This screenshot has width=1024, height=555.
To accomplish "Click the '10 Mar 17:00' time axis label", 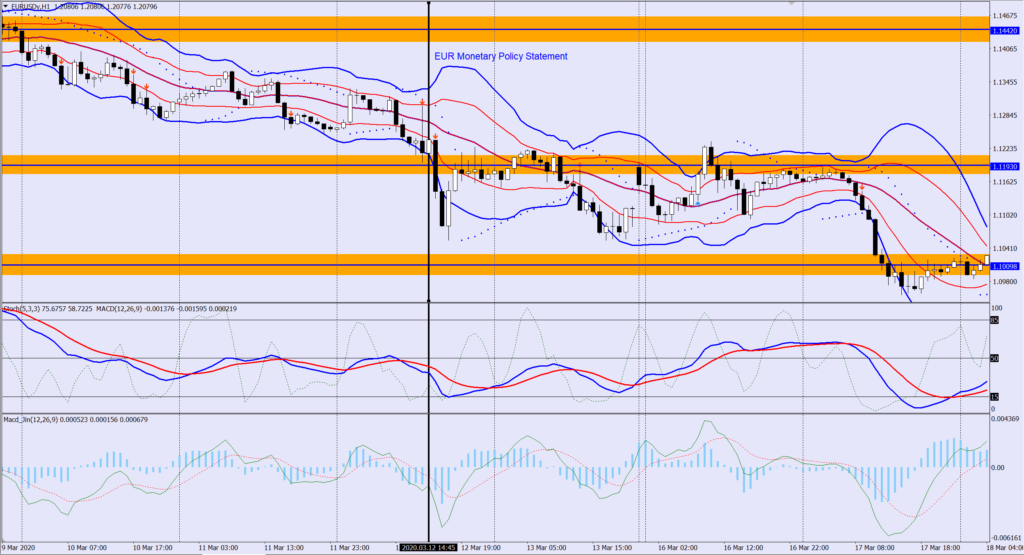I will (152, 548).
